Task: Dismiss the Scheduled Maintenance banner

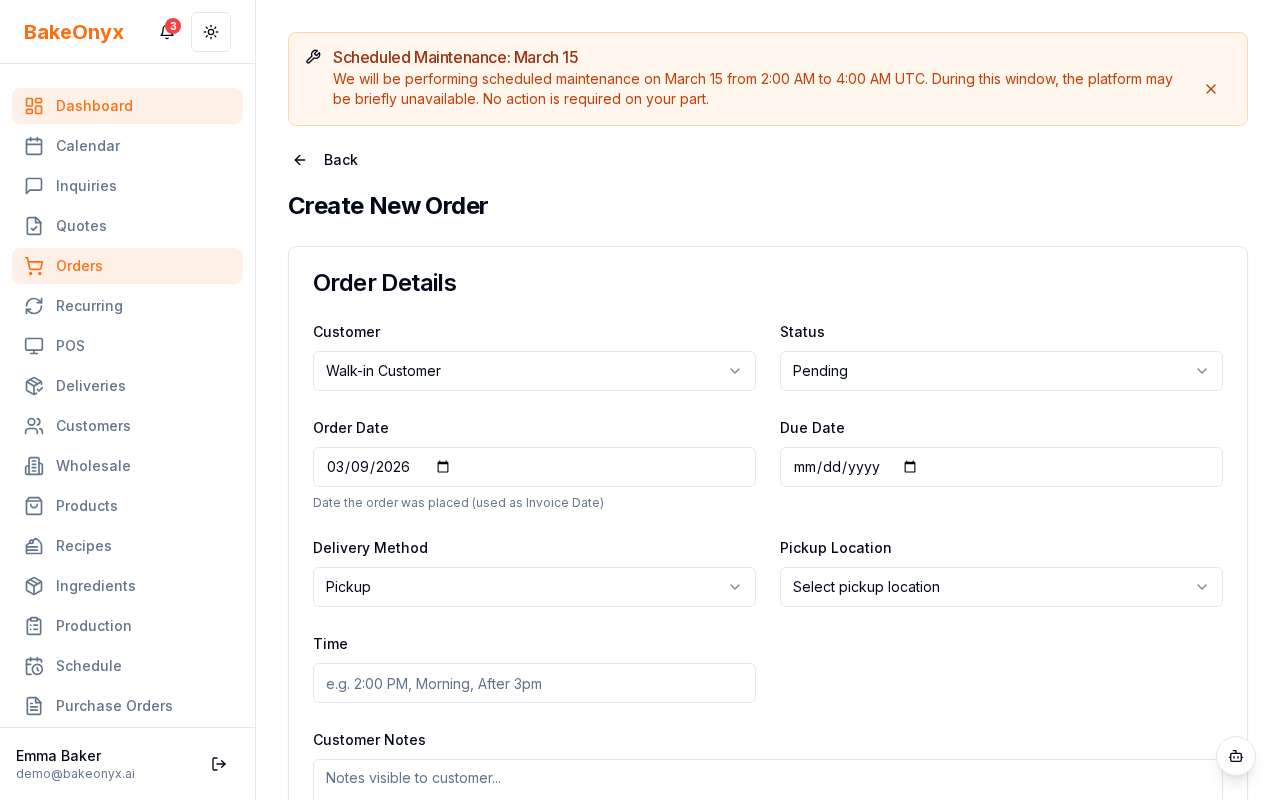Action: click(1211, 89)
